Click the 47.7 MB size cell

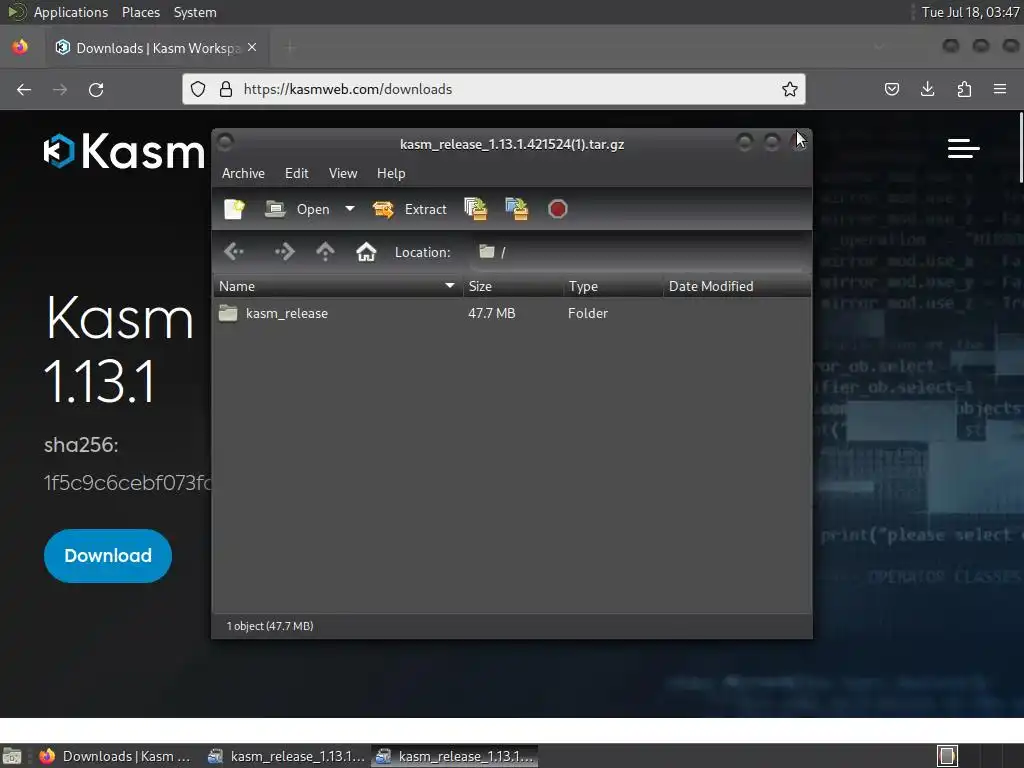(492, 313)
